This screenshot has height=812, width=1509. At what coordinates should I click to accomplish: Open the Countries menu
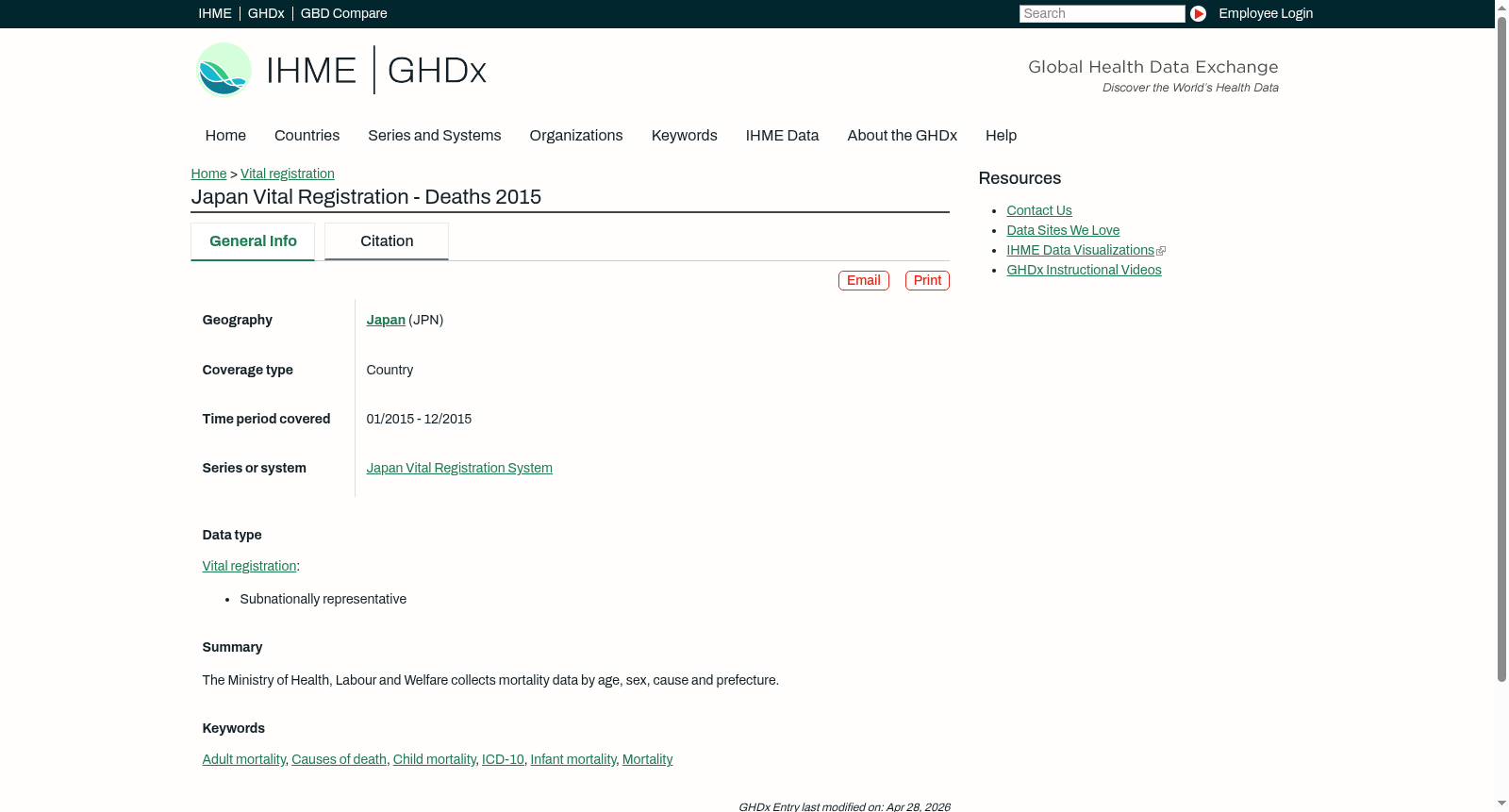(x=307, y=136)
